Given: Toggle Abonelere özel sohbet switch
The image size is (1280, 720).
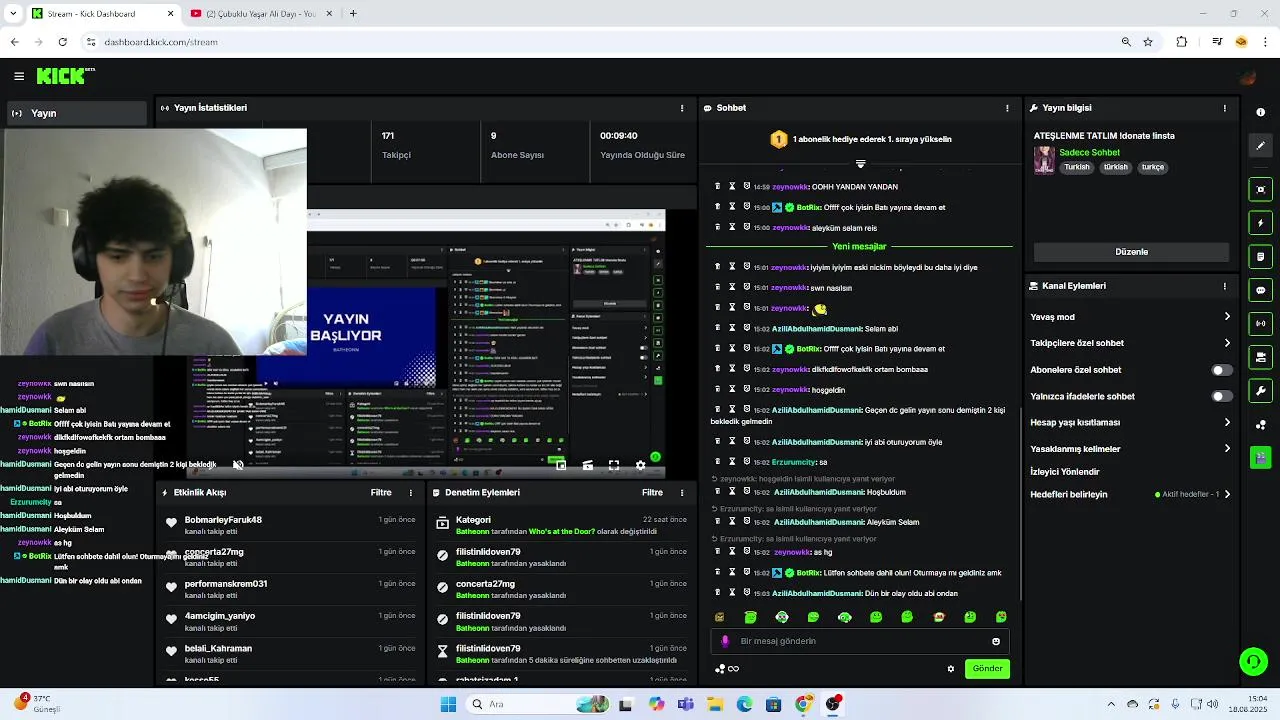Looking at the screenshot, I should [x=1221, y=370].
